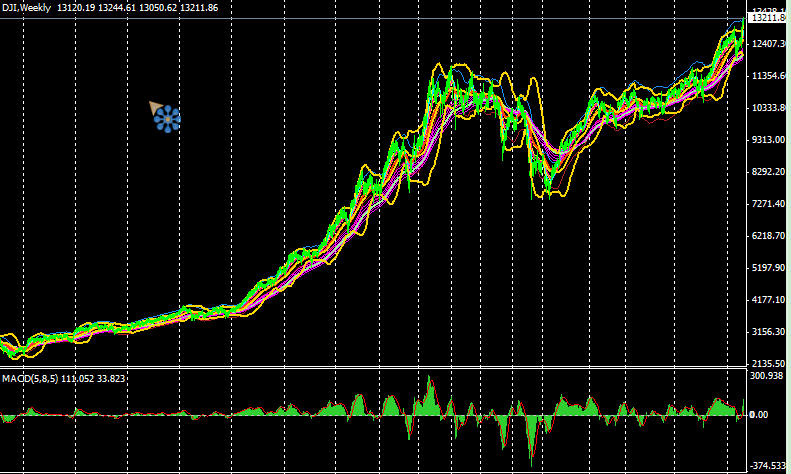Click the DJI,Weekly chart symbol label

(x=26, y=8)
